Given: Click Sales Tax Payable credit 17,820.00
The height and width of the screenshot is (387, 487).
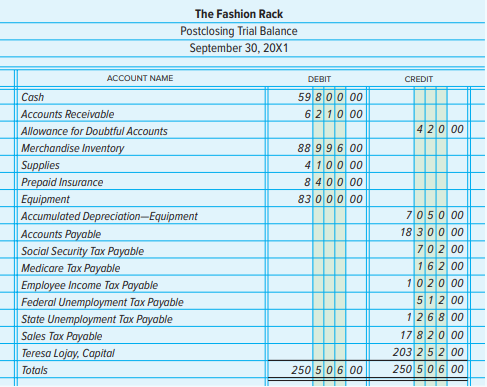Looking at the screenshot, I should pyautogui.click(x=432, y=335).
